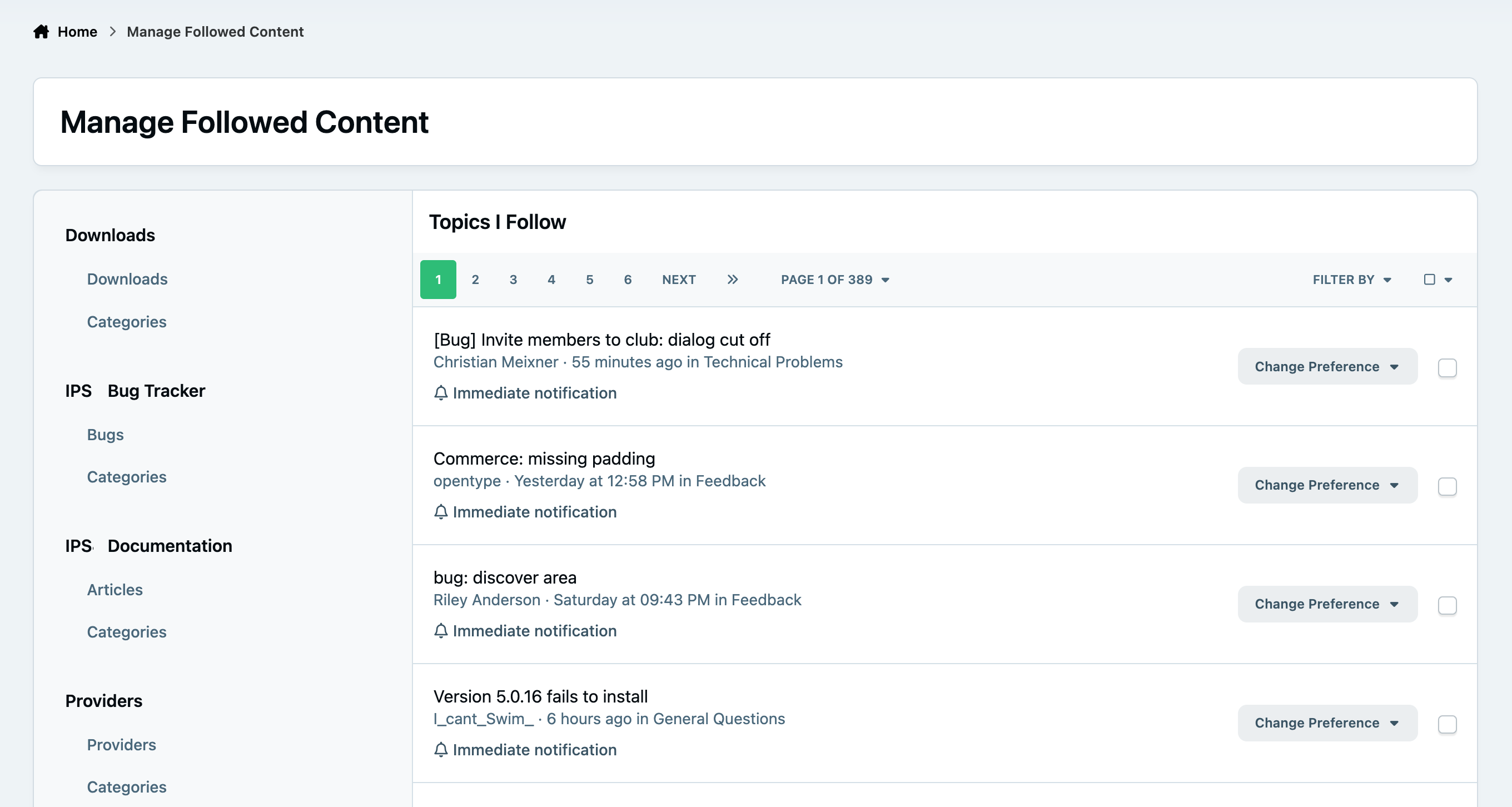This screenshot has height=807, width=1512.
Task: Tick checkbox for Commerce: missing padding topic
Action: (1448, 486)
